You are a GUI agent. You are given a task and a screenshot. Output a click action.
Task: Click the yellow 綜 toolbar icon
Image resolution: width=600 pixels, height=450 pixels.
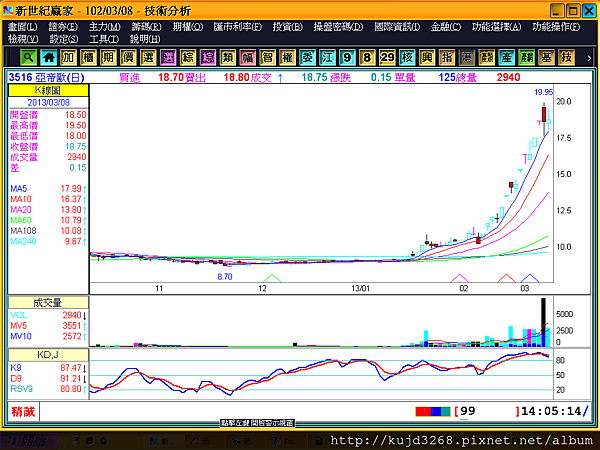pyautogui.click(x=188, y=58)
